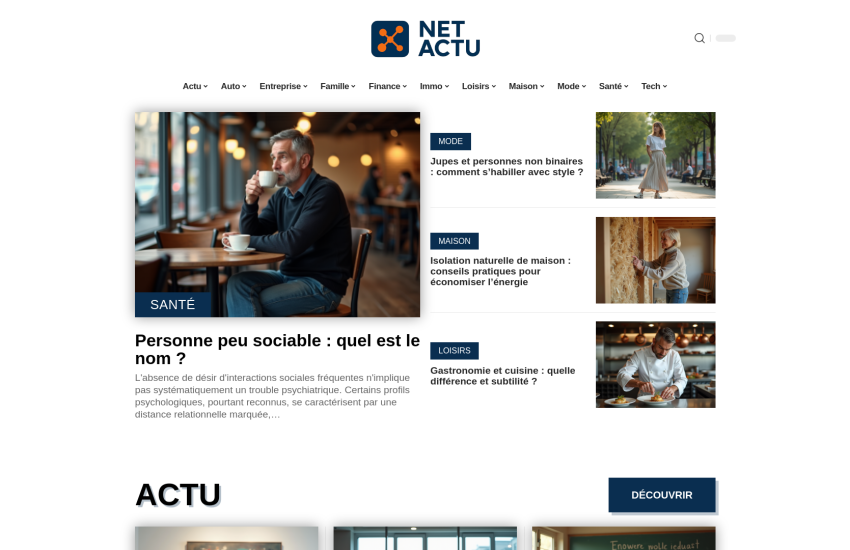Expand the Actu menu chevron
Viewport: 850px width, 550px height.
(205, 86)
